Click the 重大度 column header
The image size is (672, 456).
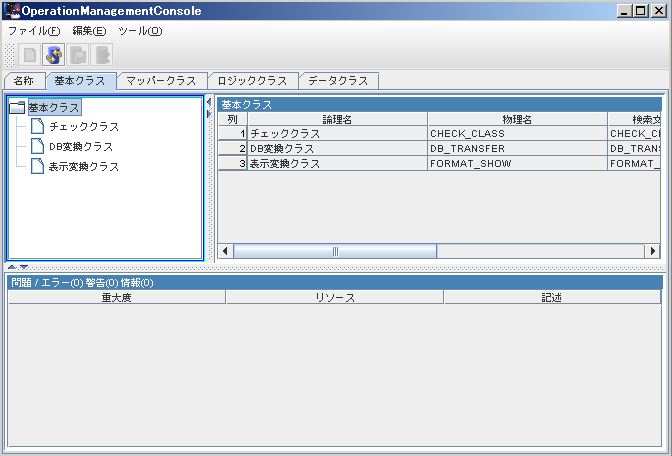tap(117, 297)
